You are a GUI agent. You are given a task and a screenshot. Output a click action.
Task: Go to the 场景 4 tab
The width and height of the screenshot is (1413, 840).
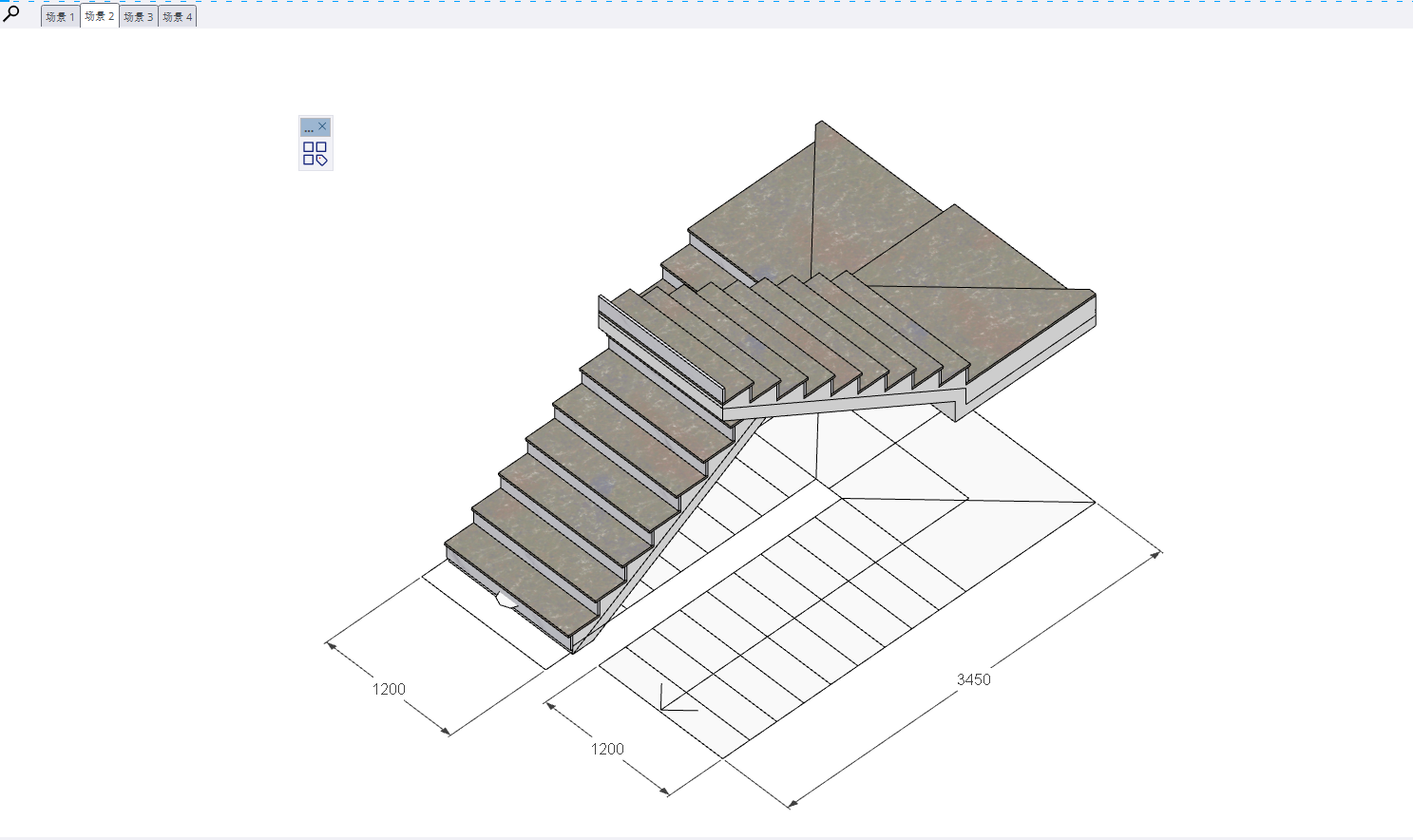tap(178, 17)
